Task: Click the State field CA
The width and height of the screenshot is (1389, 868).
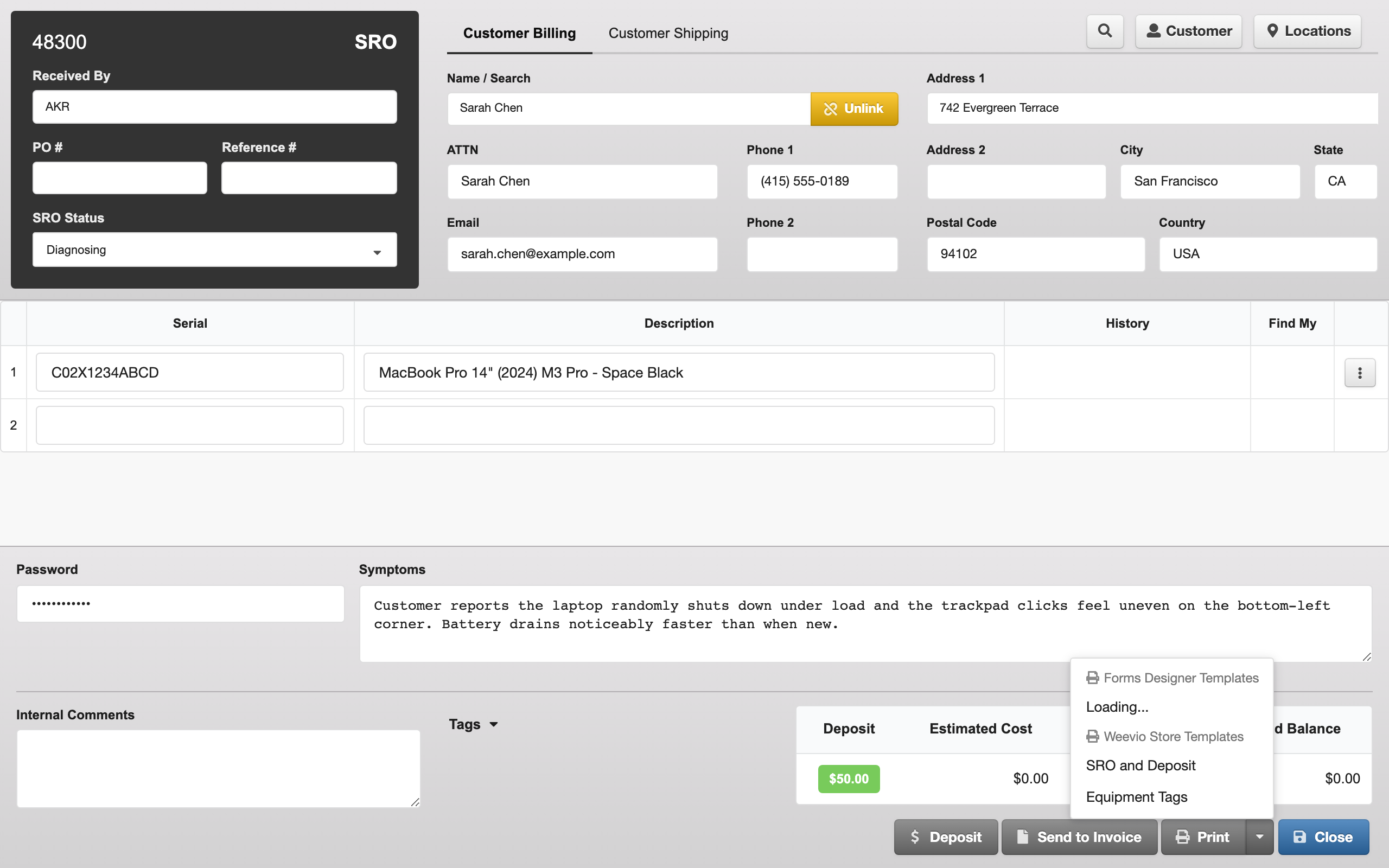Action: click(x=1346, y=181)
